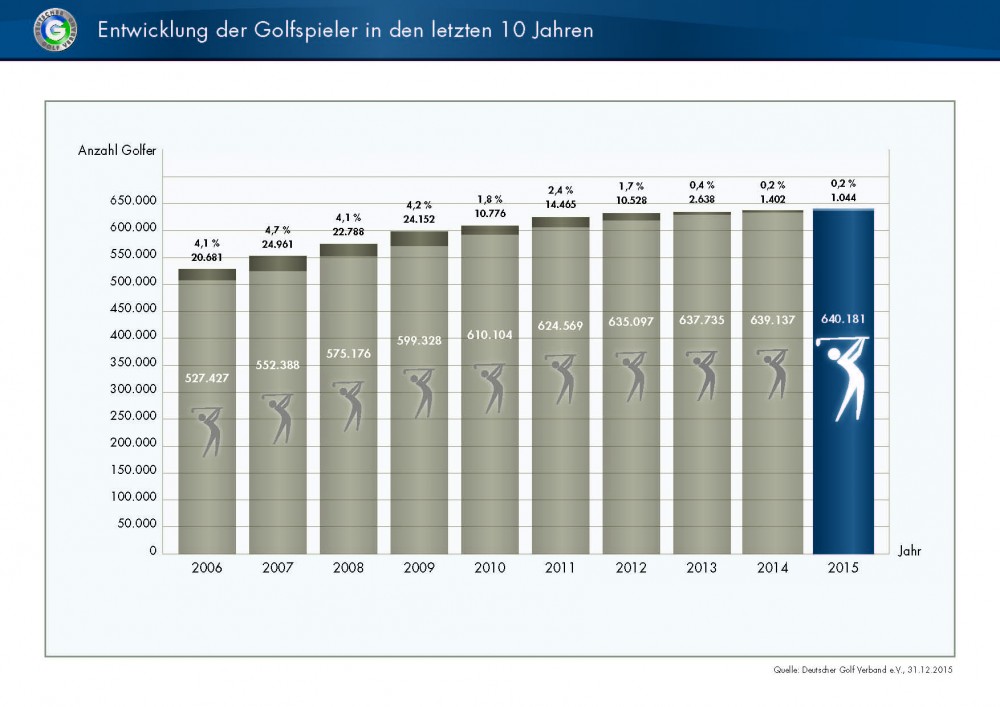Select the golfer icon in the 2012 bar
1000x707 pixels.
631,377
